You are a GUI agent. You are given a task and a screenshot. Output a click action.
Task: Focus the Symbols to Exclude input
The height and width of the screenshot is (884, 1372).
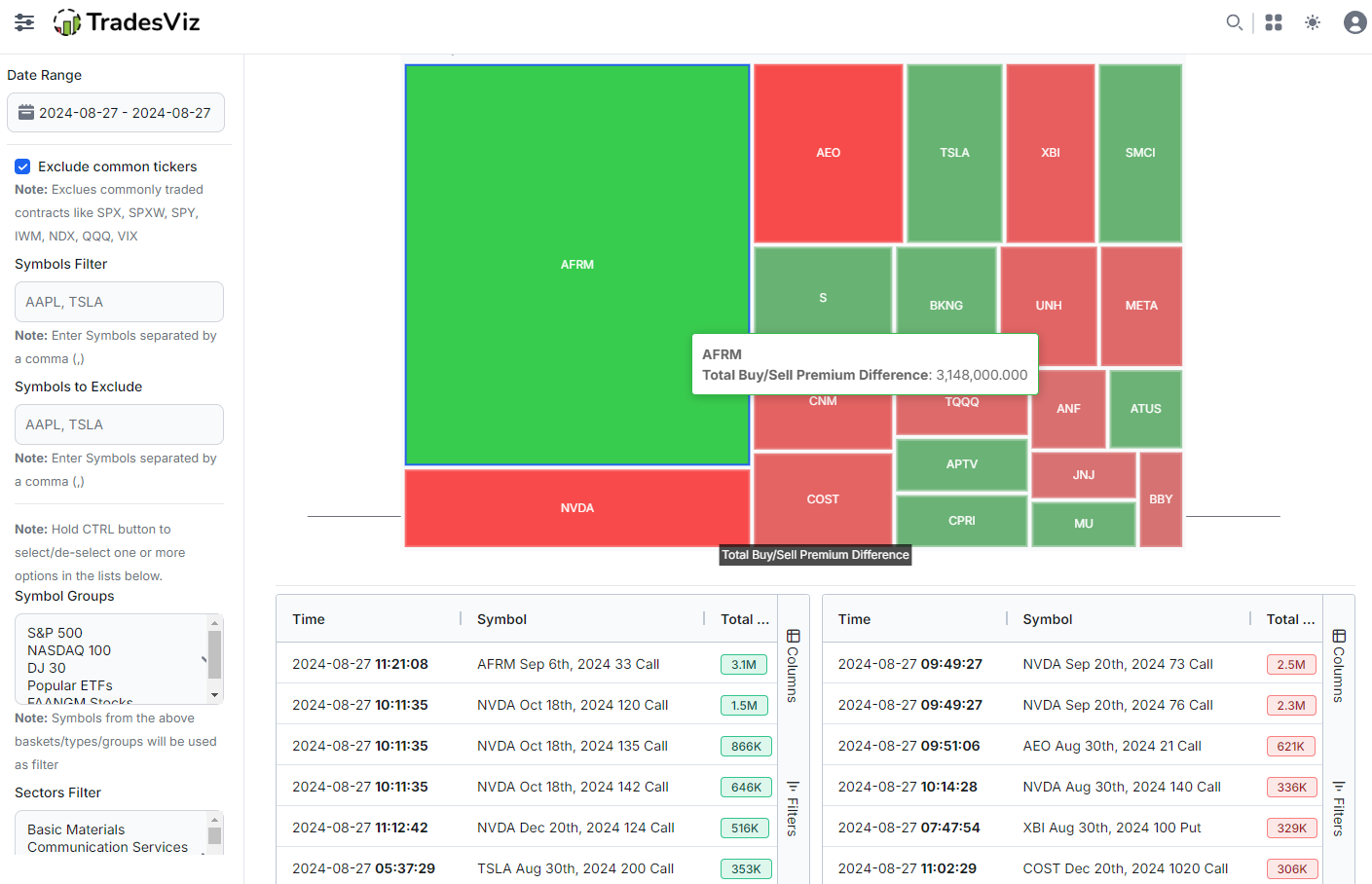pos(119,424)
